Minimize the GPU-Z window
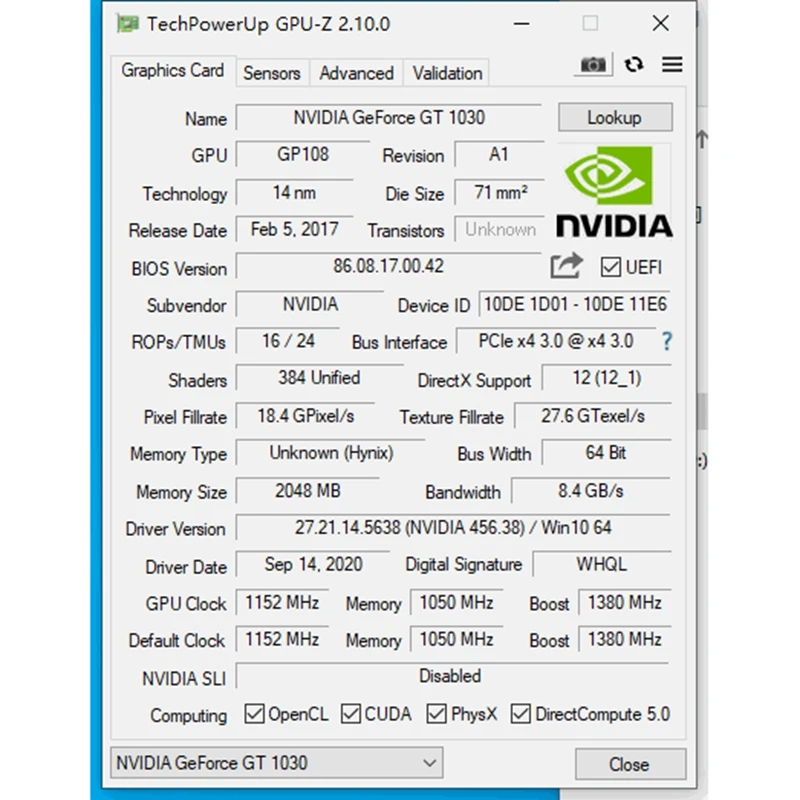This screenshot has width=800, height=800. tap(521, 23)
